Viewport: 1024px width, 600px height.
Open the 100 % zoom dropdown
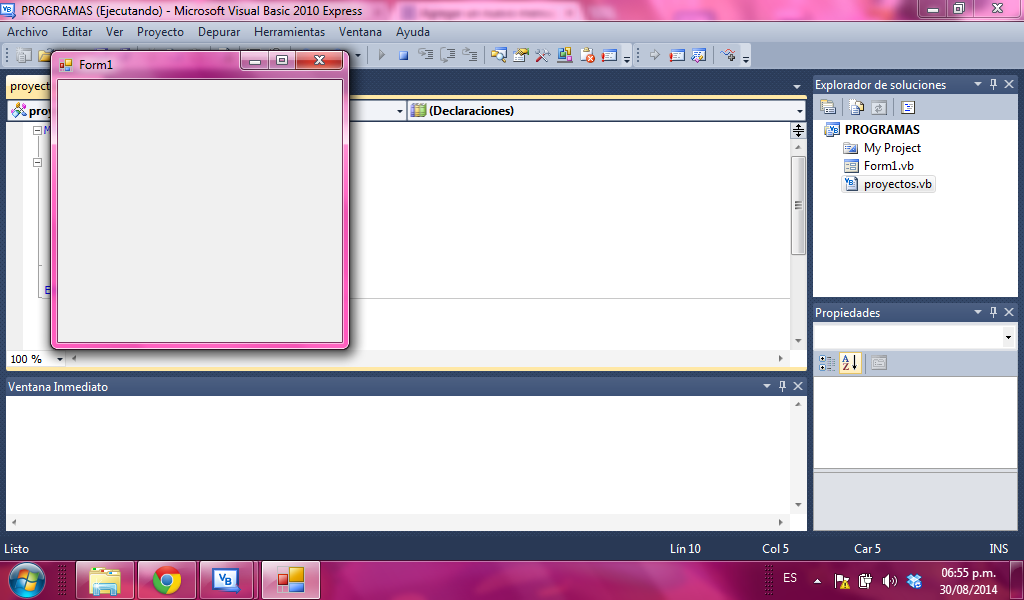click(x=59, y=359)
